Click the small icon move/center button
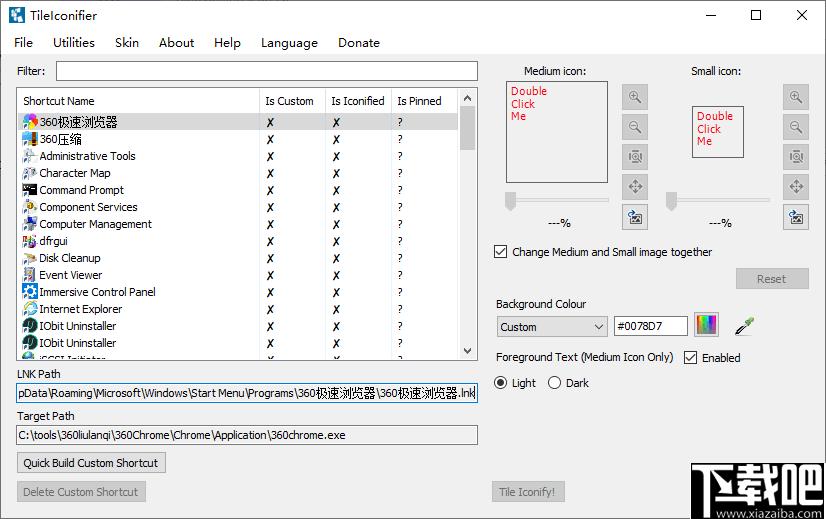 pos(796,187)
